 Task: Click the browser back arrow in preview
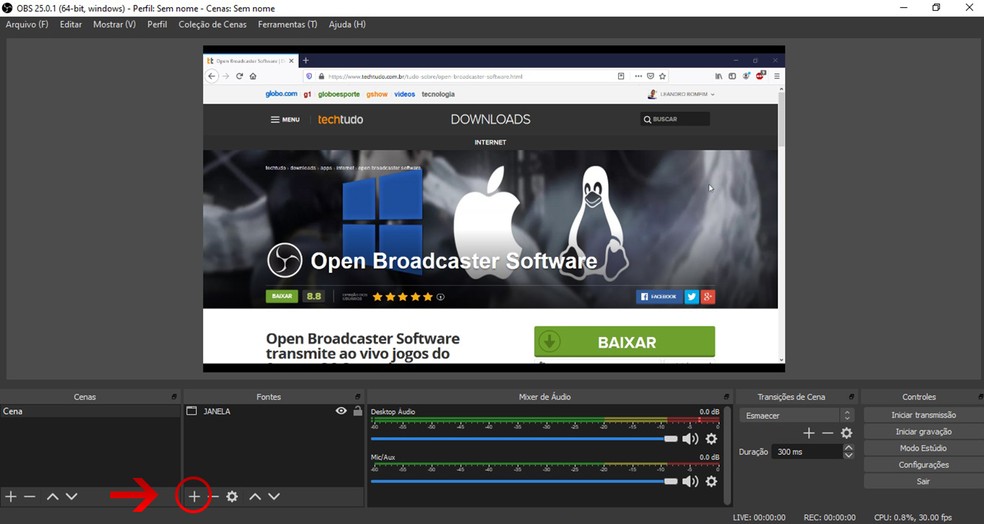point(211,76)
